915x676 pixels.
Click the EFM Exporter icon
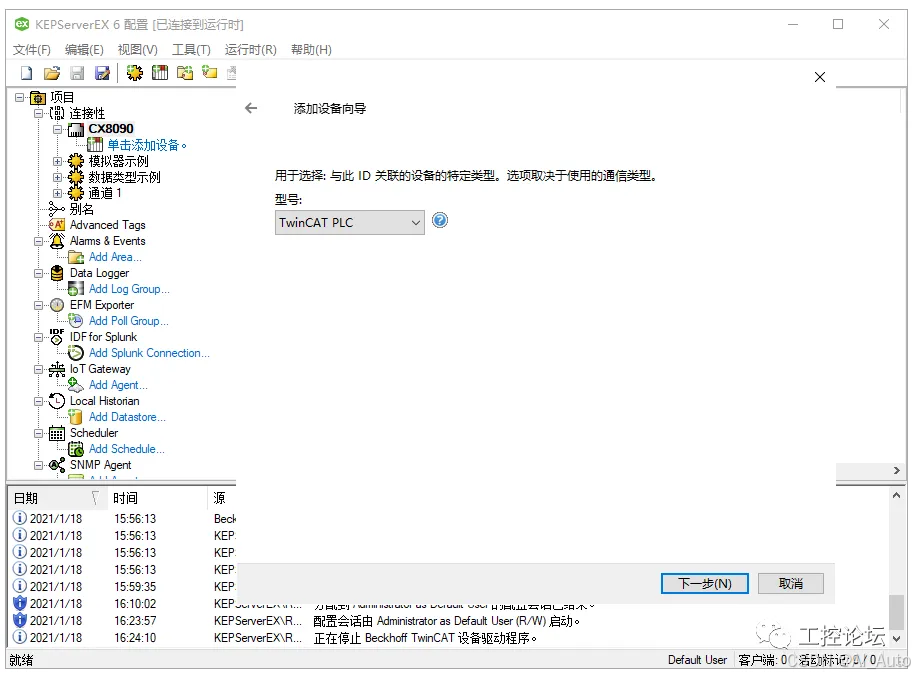point(57,305)
